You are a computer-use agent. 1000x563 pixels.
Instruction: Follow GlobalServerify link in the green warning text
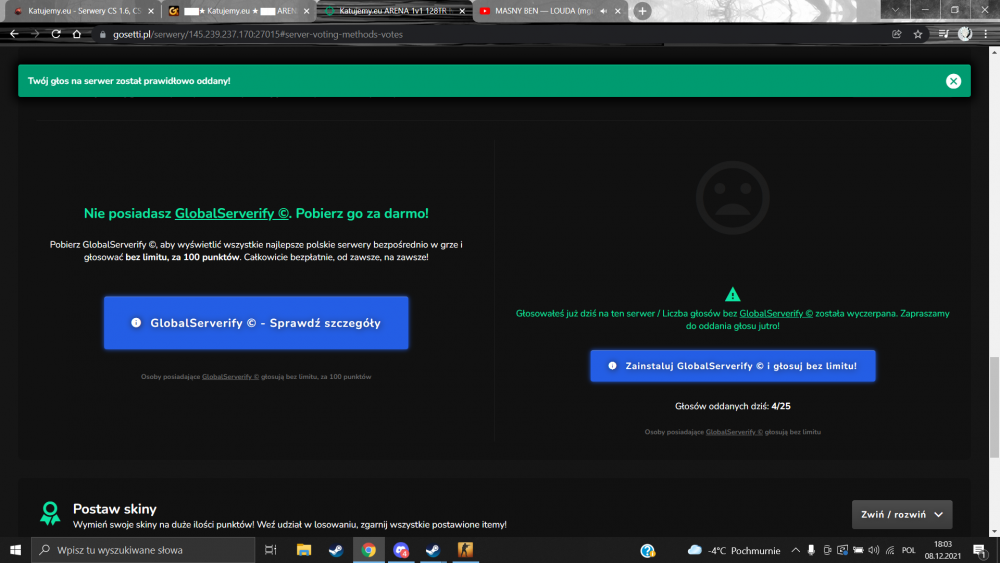[x=776, y=314]
